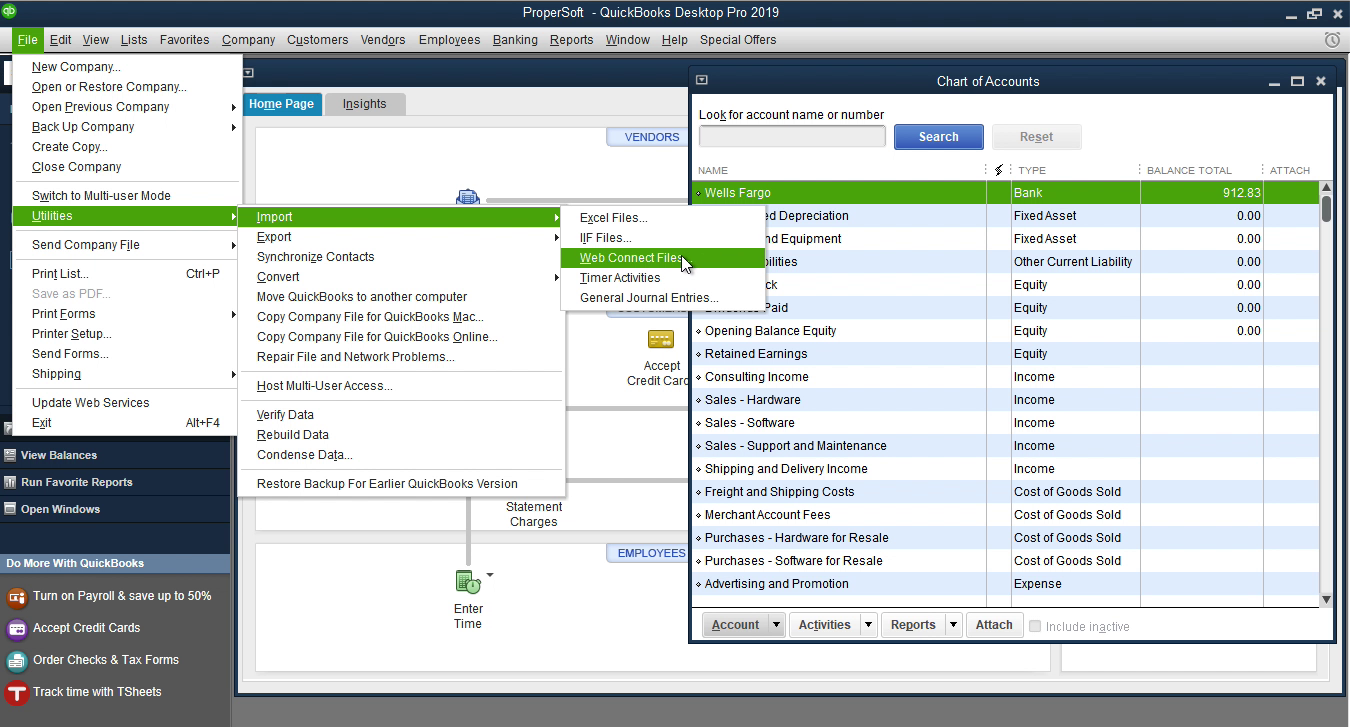Click the online banking lightning column header

998,170
